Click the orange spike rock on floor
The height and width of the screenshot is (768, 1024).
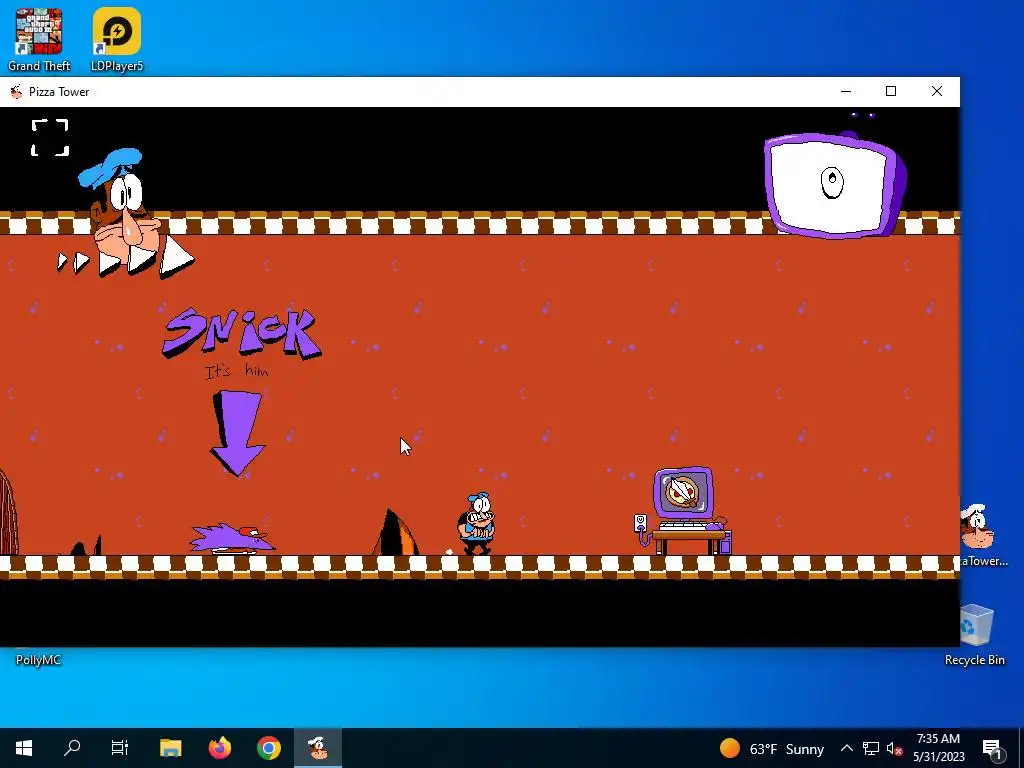pyautogui.click(x=396, y=532)
